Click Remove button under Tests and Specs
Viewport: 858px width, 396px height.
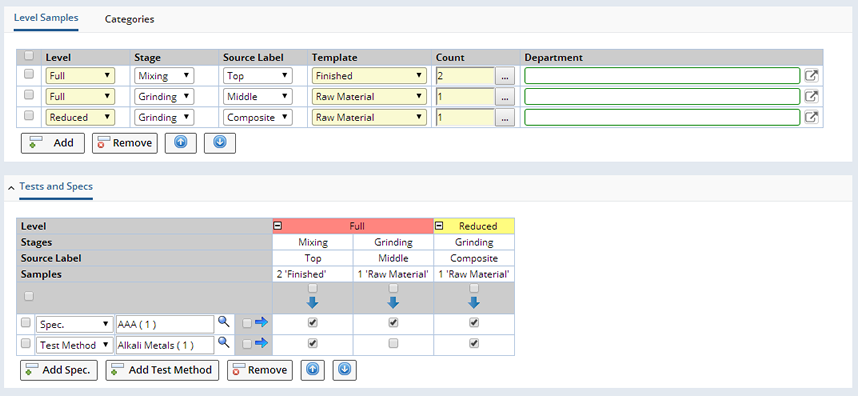click(x=260, y=370)
